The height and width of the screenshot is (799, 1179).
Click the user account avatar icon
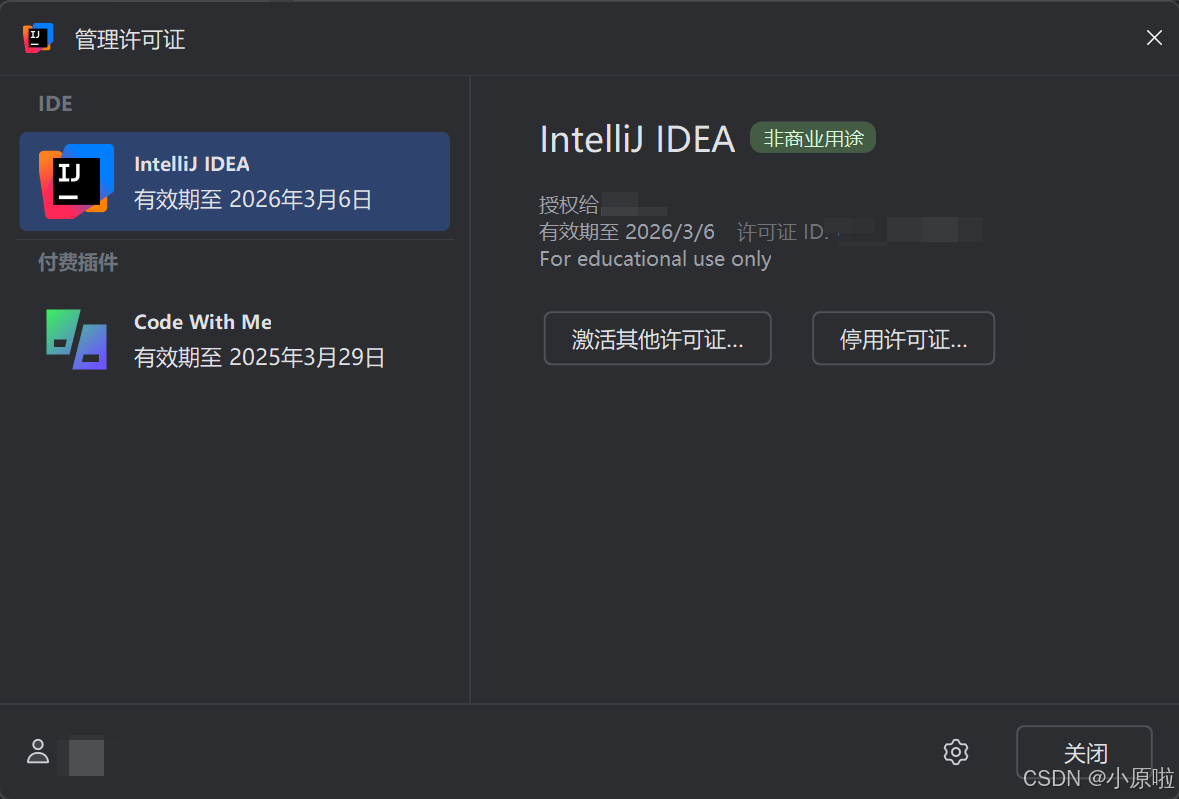(x=38, y=751)
